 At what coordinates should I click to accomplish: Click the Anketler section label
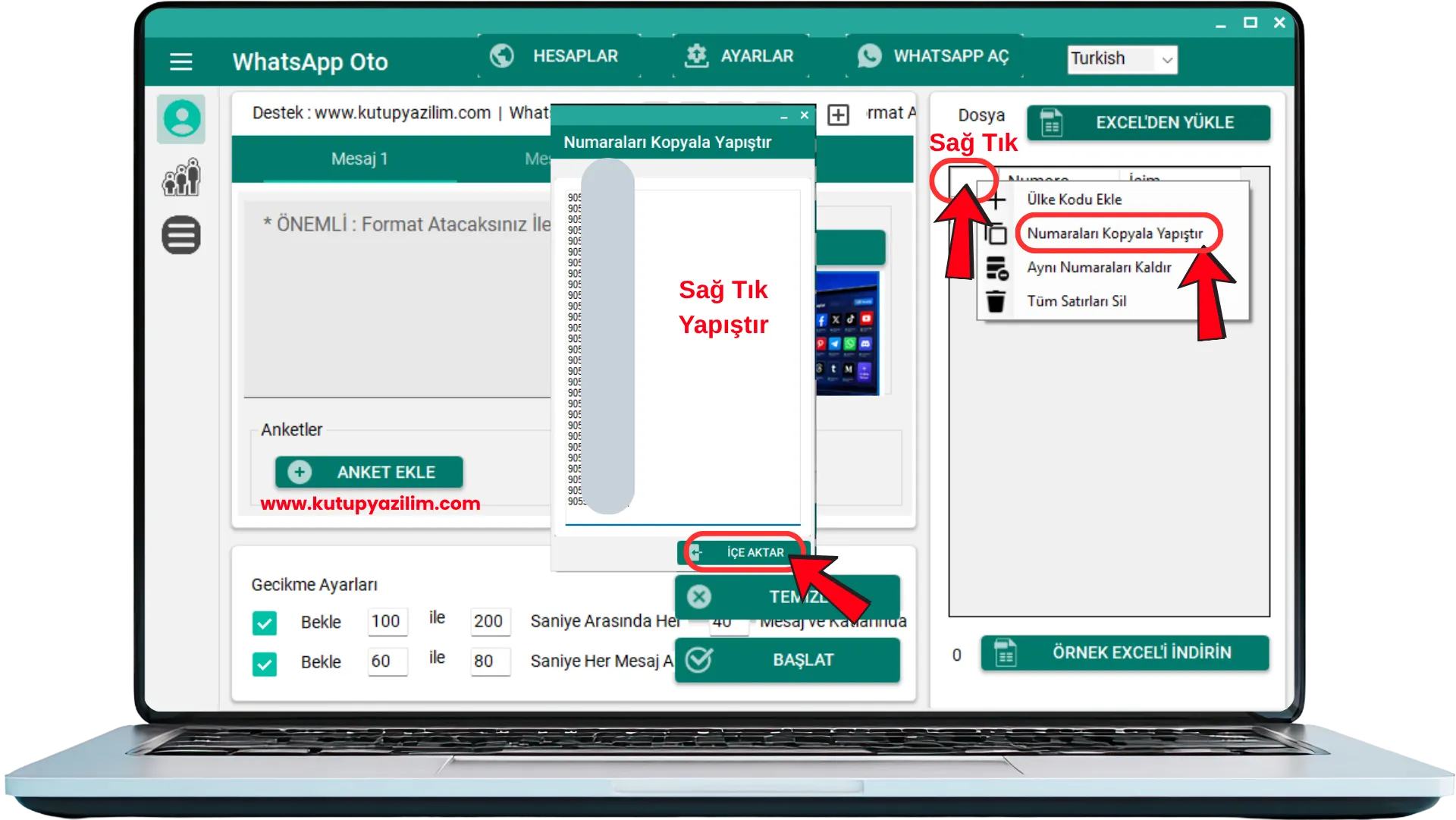coord(291,430)
